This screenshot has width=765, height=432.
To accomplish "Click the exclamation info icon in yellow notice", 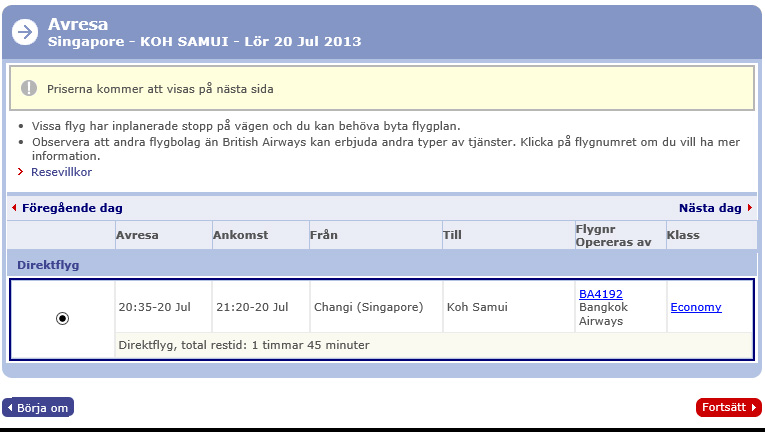I will [29, 88].
